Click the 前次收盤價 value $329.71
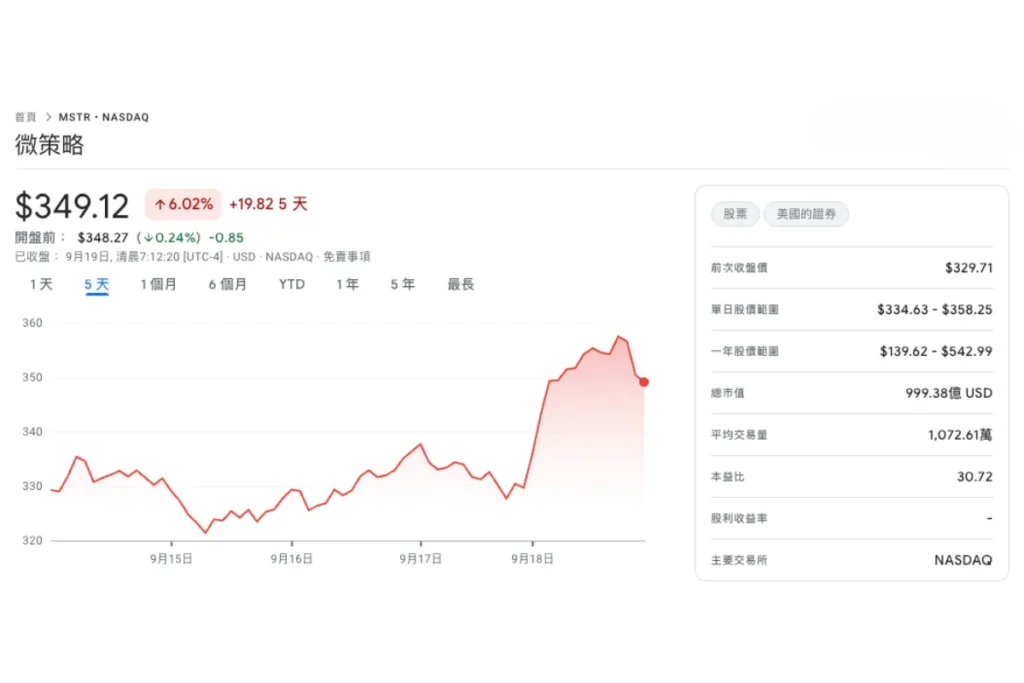Screen dimensions: 1024x683 tap(968, 268)
